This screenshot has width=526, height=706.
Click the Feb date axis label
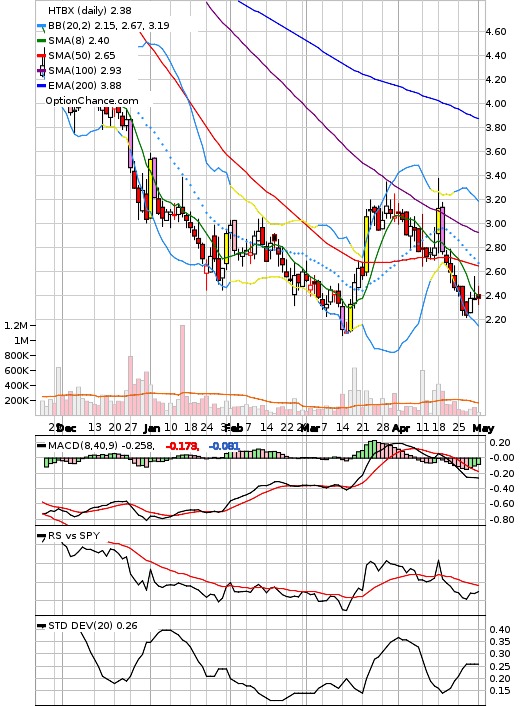pos(234,428)
